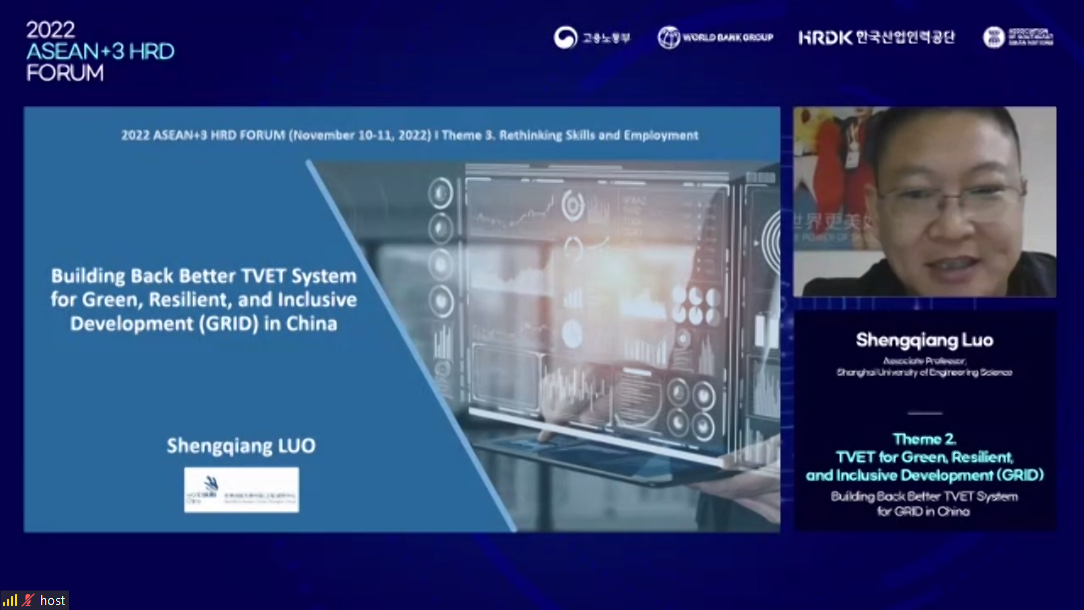This screenshot has height=610, width=1084.
Task: Select the speaker's webcam video tile
Action: click(x=924, y=201)
